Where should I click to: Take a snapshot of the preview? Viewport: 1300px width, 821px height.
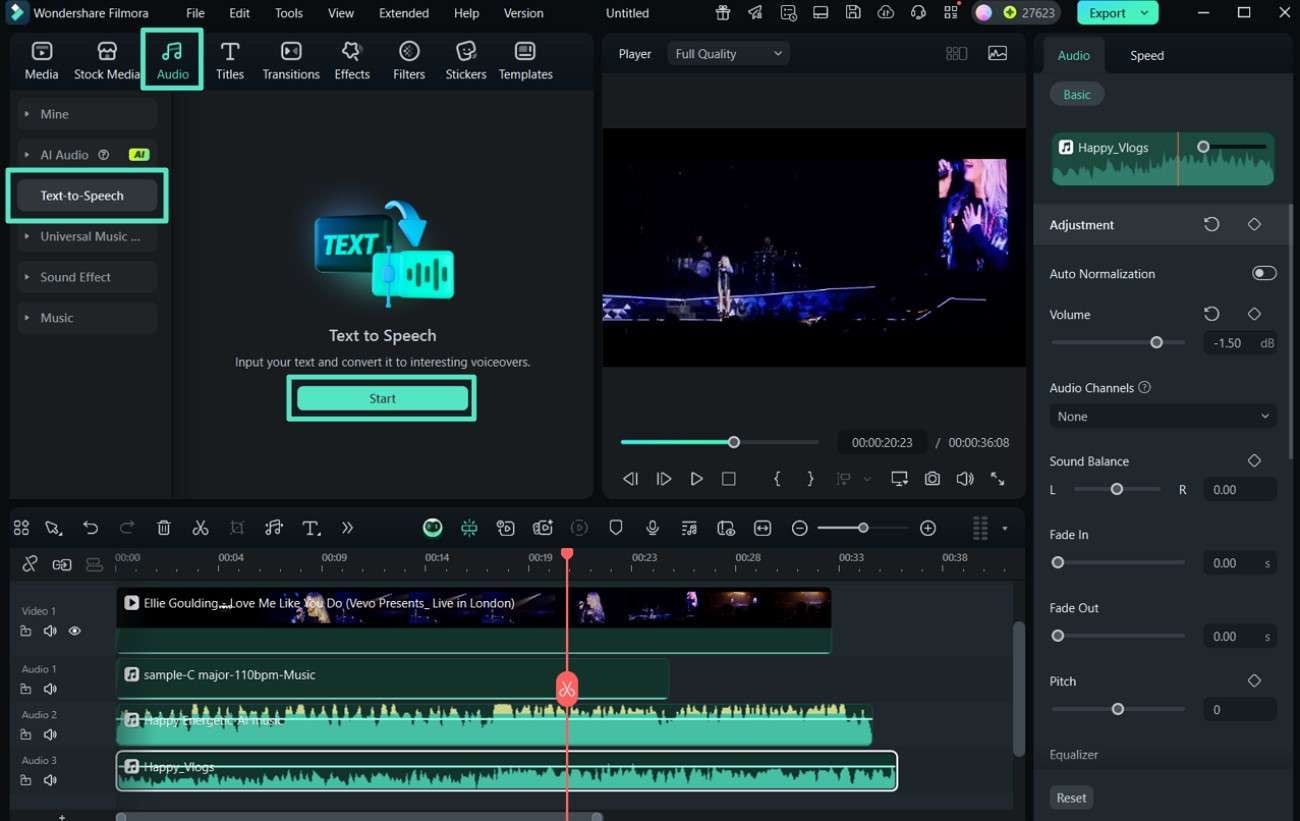(x=932, y=479)
